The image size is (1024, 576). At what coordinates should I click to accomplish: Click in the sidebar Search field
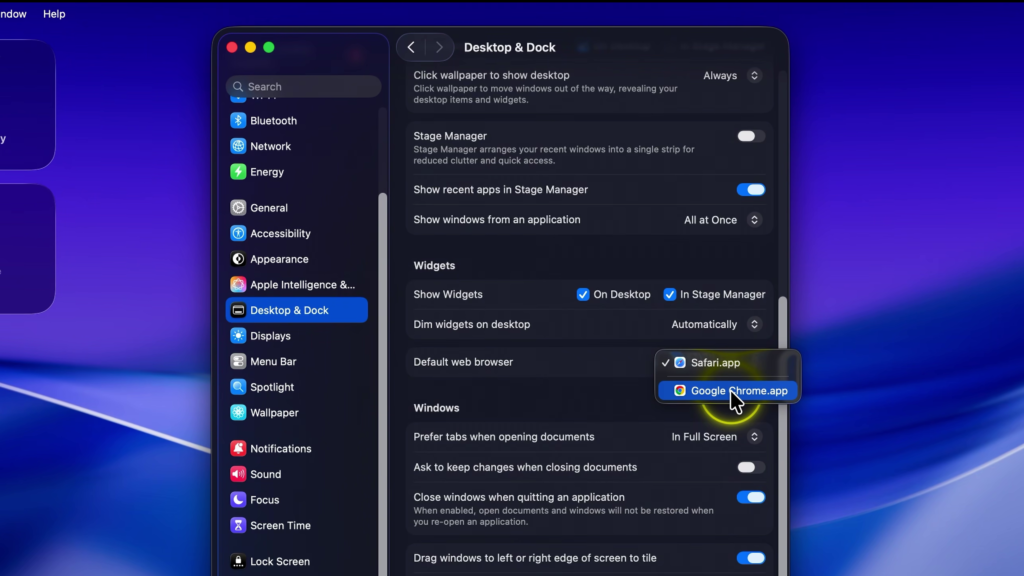click(x=304, y=86)
